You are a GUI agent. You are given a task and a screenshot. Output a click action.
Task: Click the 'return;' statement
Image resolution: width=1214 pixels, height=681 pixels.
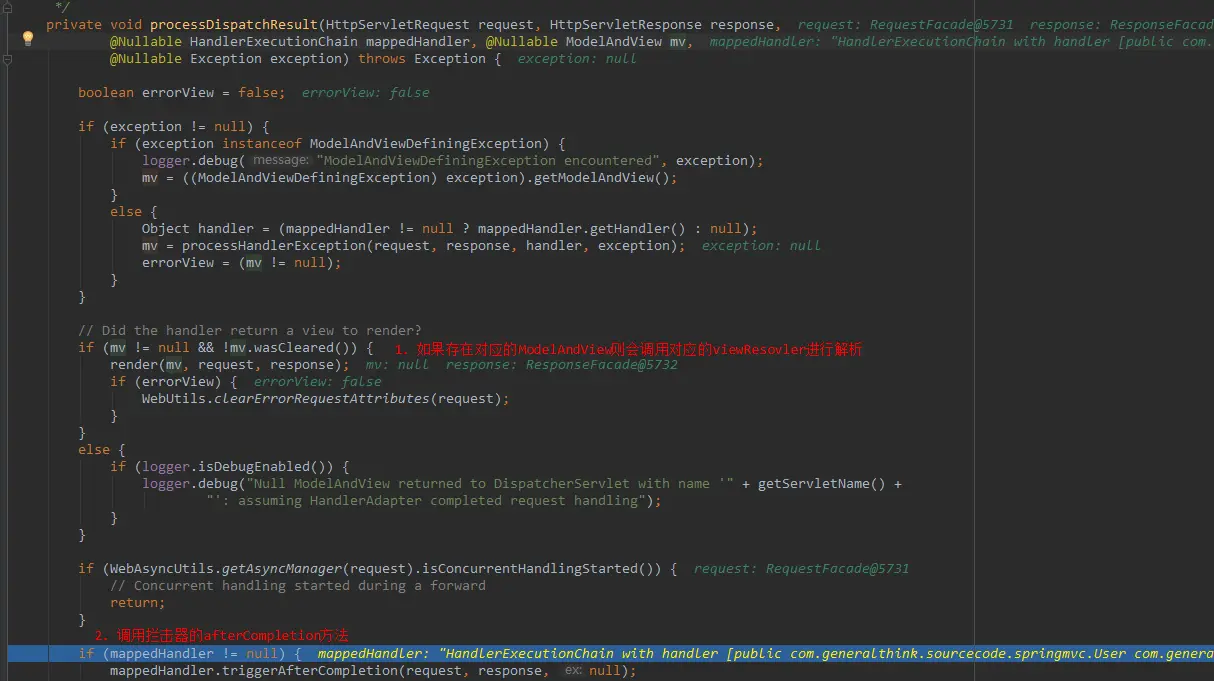click(x=138, y=602)
